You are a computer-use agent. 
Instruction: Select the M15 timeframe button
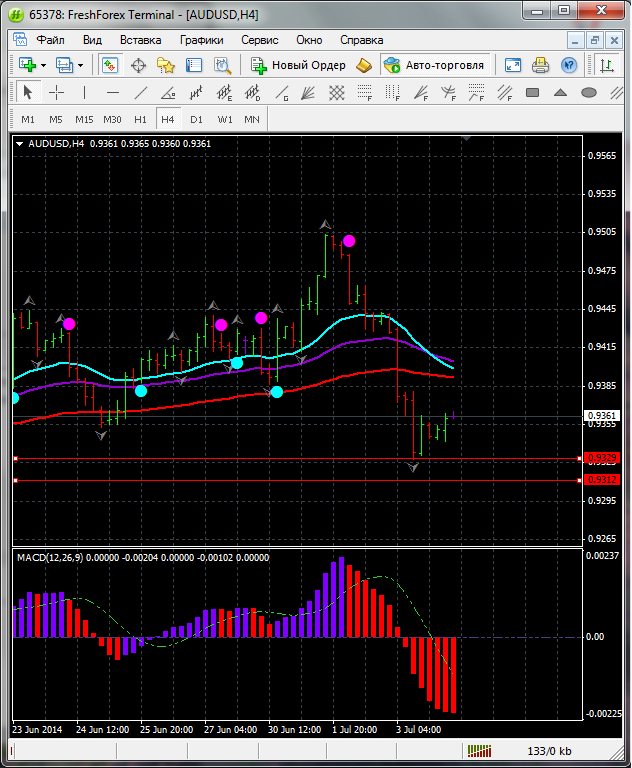point(84,119)
